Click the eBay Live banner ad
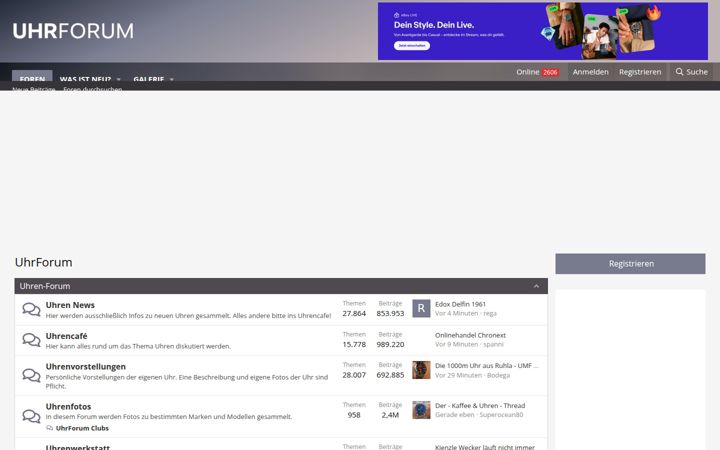Viewport: 720px width, 450px height. [543, 31]
